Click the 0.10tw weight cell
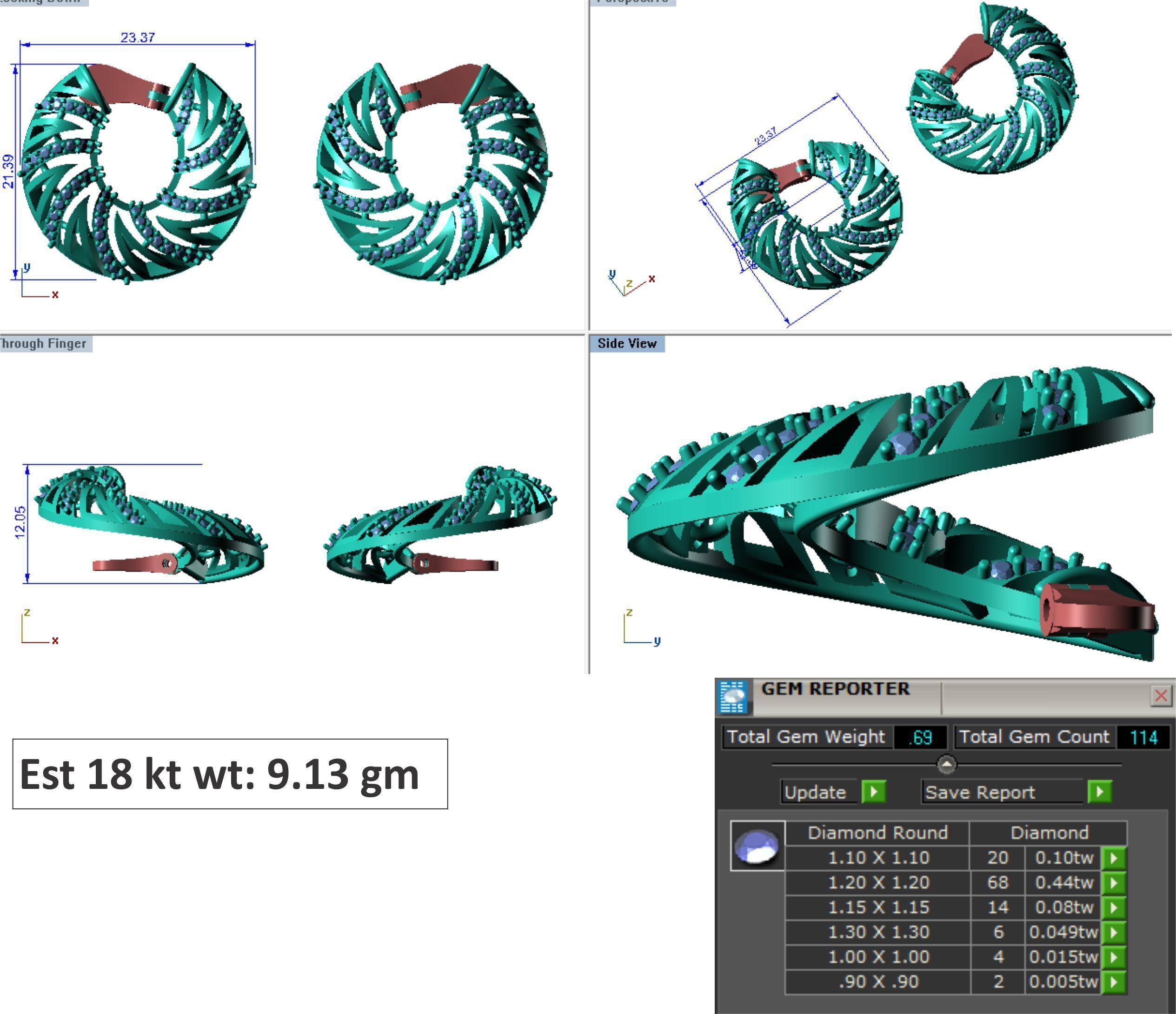 point(1063,858)
